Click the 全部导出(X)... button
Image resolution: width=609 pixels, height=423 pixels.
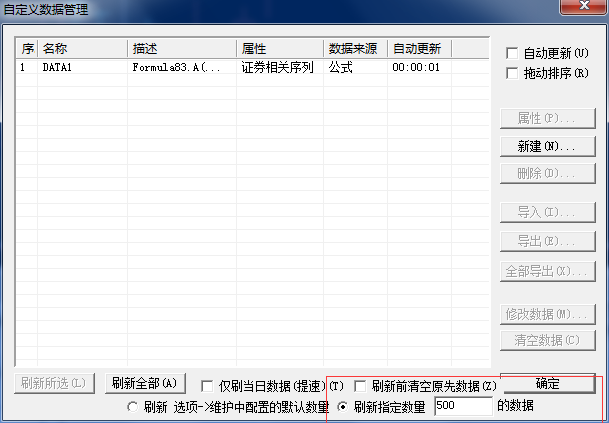click(x=548, y=271)
